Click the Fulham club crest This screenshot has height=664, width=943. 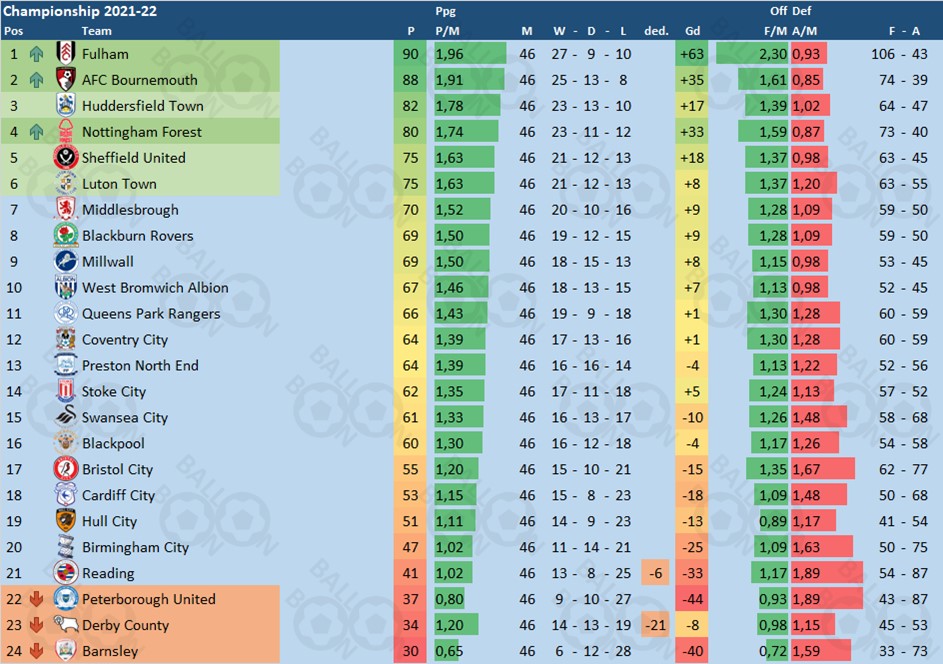66,54
